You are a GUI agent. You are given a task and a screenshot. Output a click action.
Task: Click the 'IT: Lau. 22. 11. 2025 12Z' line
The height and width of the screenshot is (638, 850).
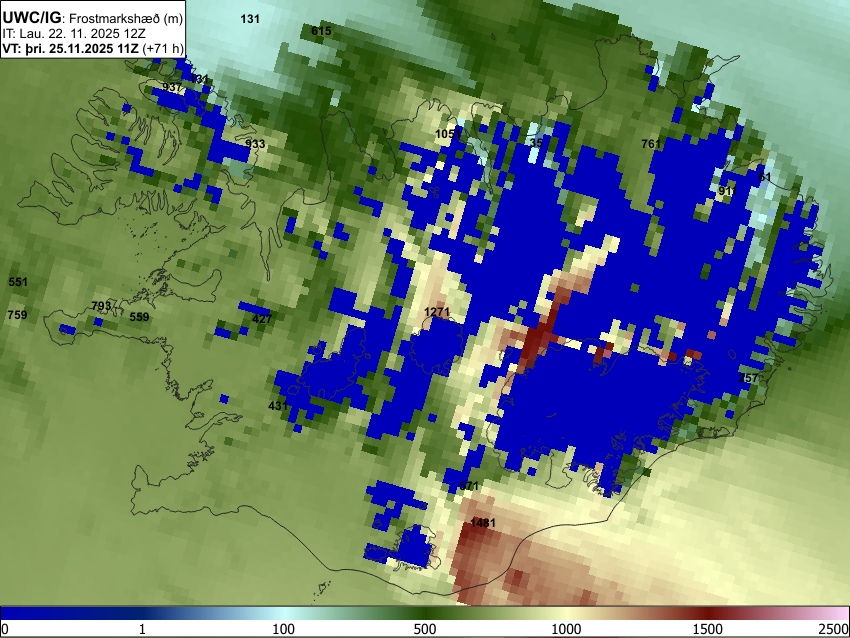click(74, 34)
